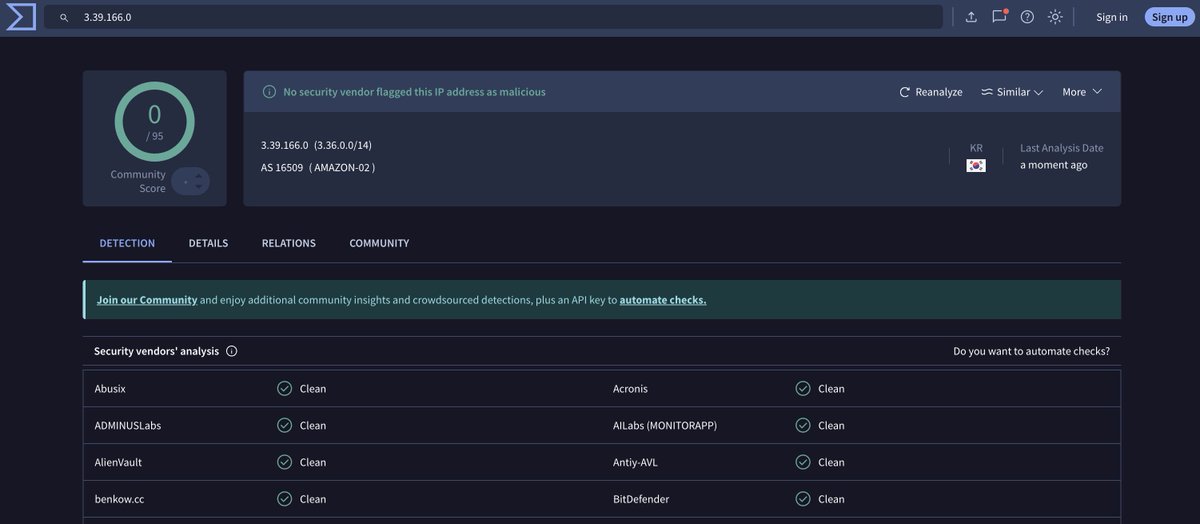1200x524 pixels.
Task: Click the AILabs (MONITORAPP) clean checkmark icon
Action: (x=803, y=425)
